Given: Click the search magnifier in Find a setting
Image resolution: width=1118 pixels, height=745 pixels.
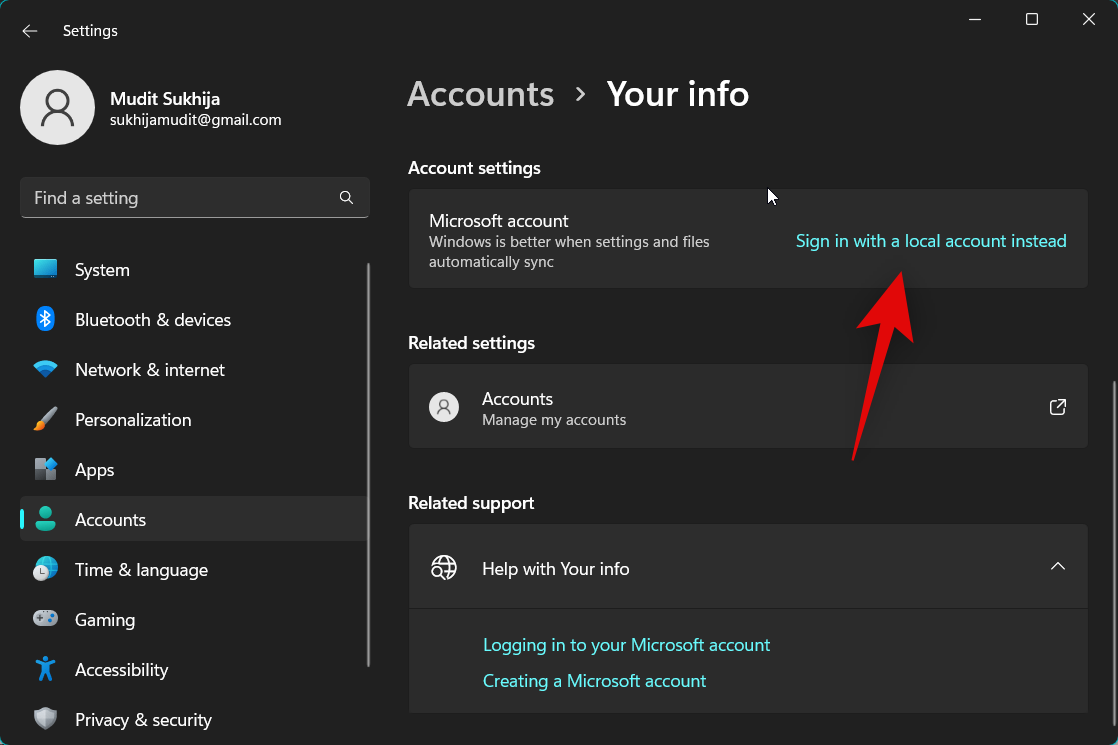Looking at the screenshot, I should point(346,197).
